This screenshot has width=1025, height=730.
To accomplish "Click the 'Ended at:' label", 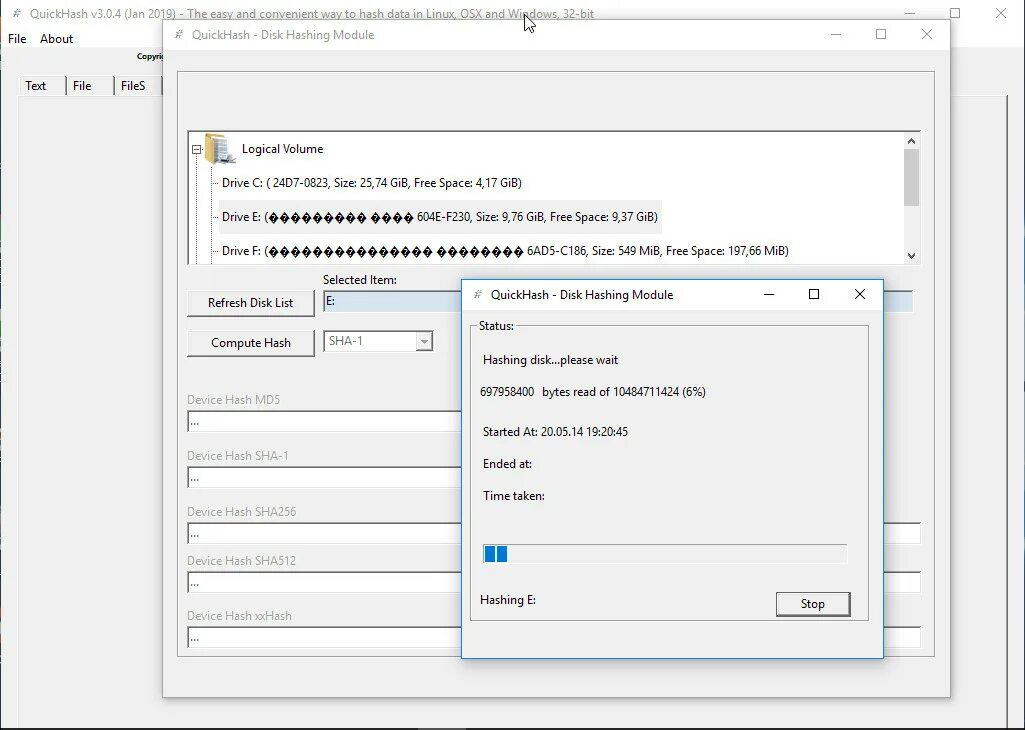I will 507,464.
